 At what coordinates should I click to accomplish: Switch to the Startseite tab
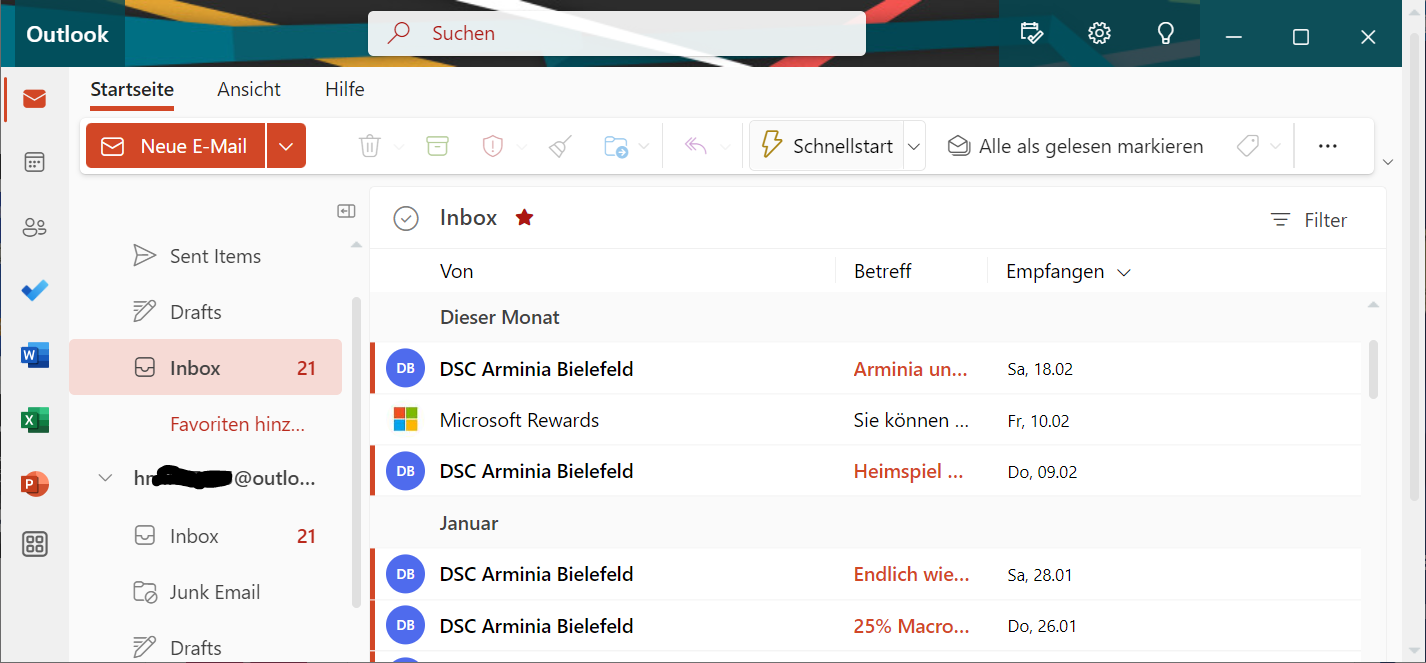tap(132, 90)
